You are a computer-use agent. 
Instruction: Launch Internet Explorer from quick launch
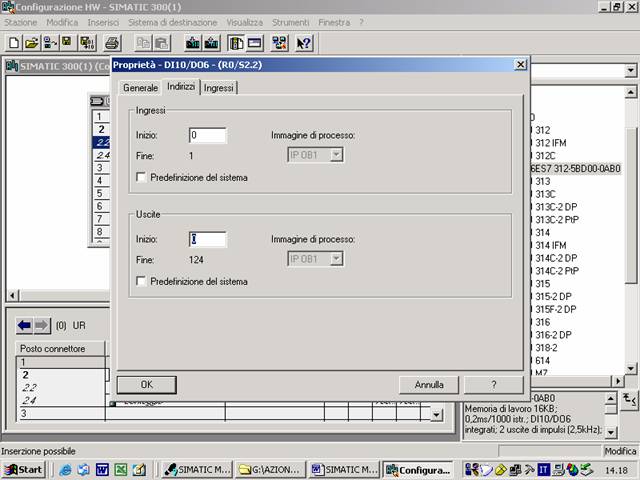66,469
